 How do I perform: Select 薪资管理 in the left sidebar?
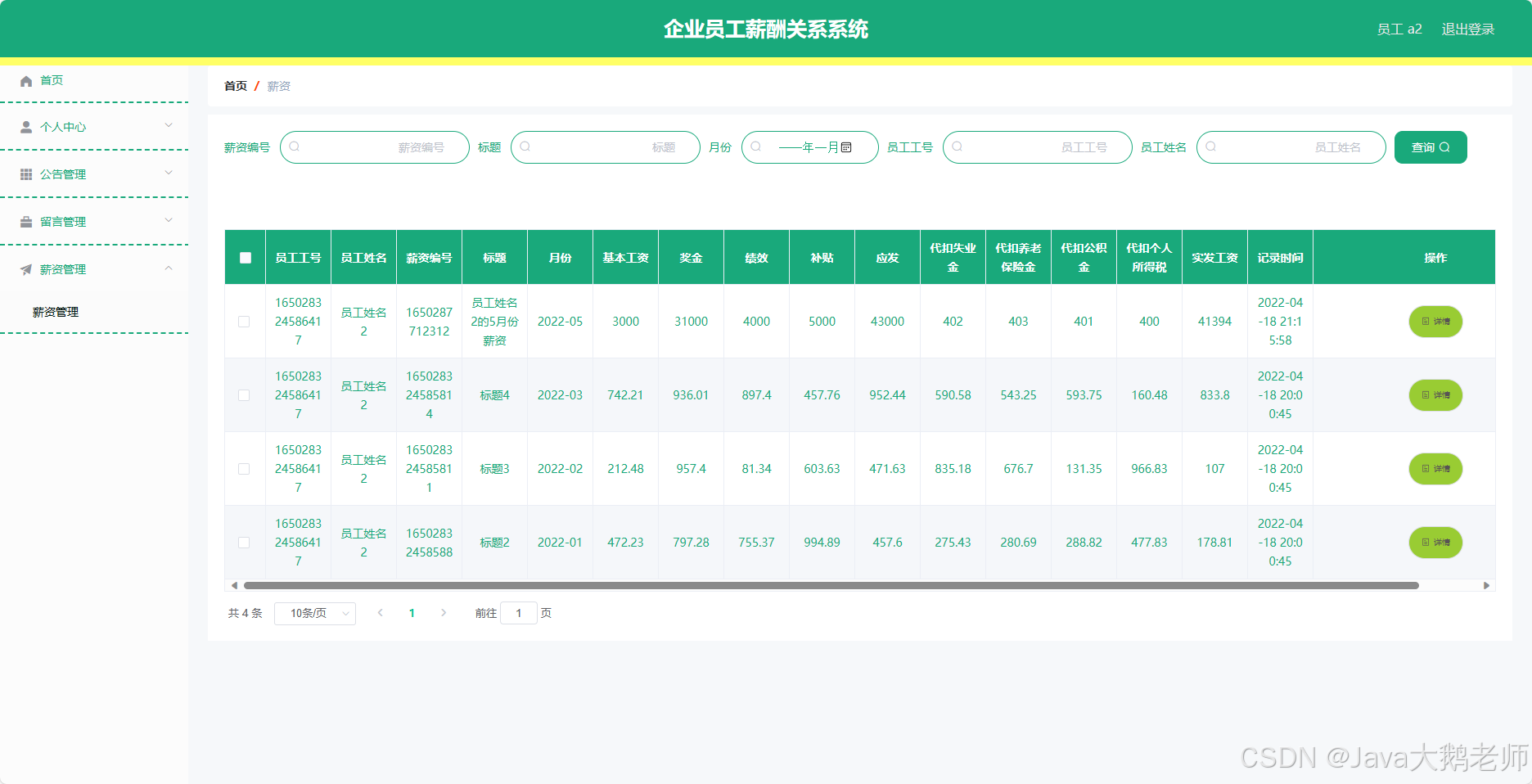55,312
